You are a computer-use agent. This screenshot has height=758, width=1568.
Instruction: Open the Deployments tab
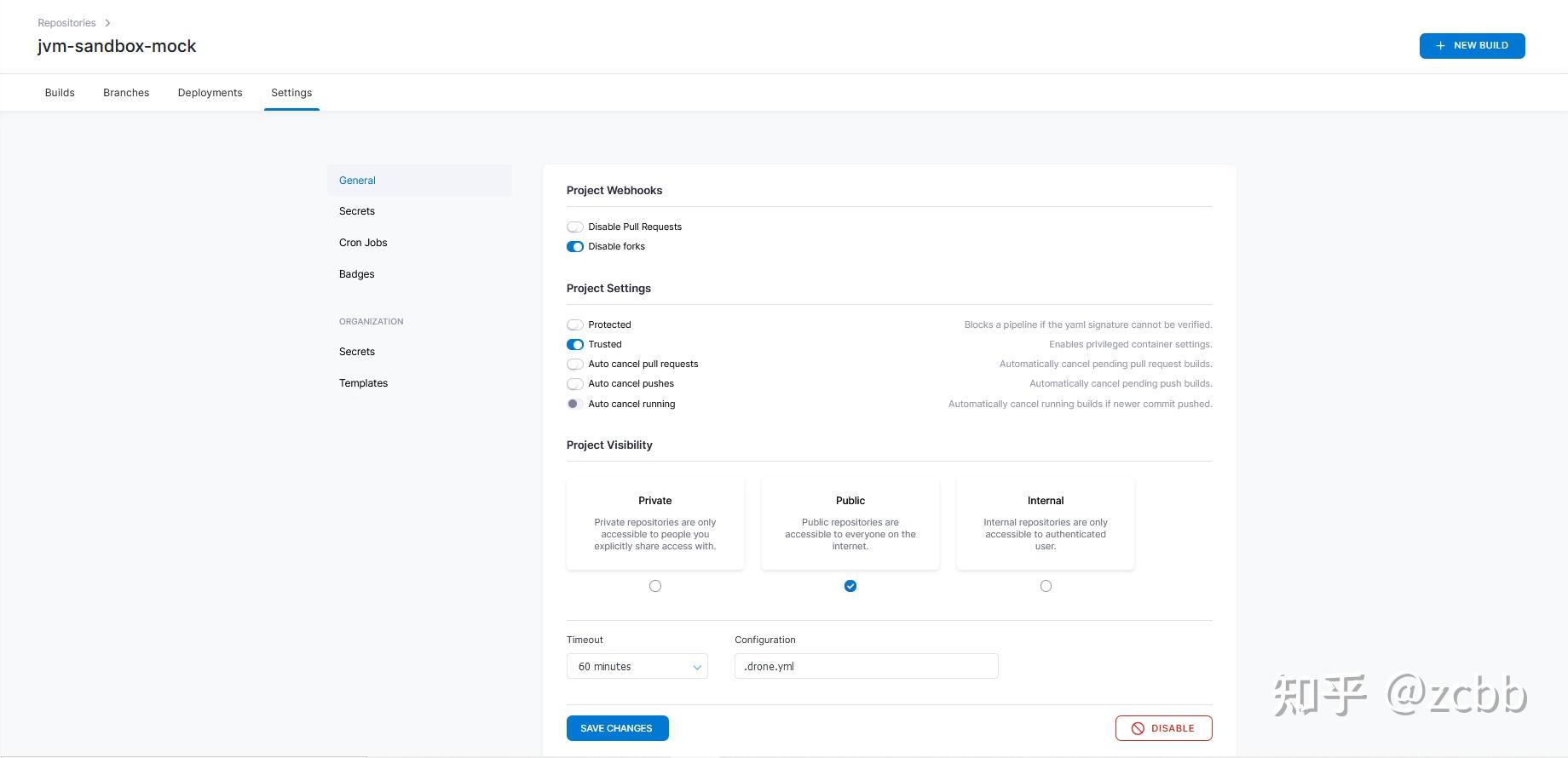pyautogui.click(x=210, y=93)
